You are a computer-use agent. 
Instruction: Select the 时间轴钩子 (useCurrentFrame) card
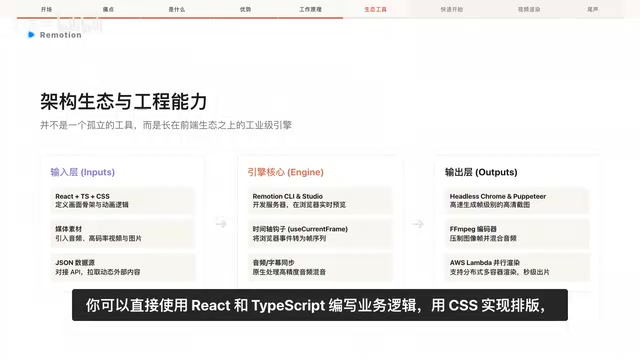tap(320, 234)
